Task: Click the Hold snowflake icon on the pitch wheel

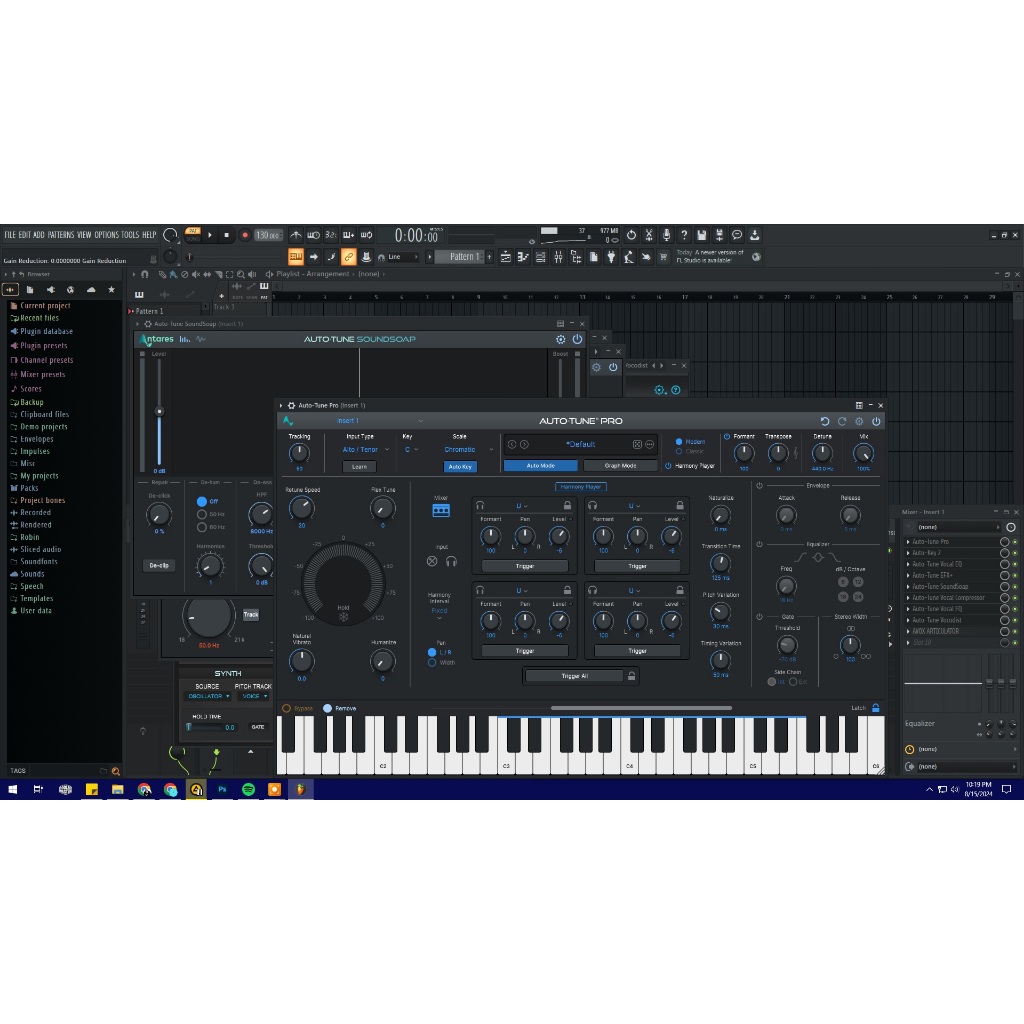Action: [x=343, y=616]
